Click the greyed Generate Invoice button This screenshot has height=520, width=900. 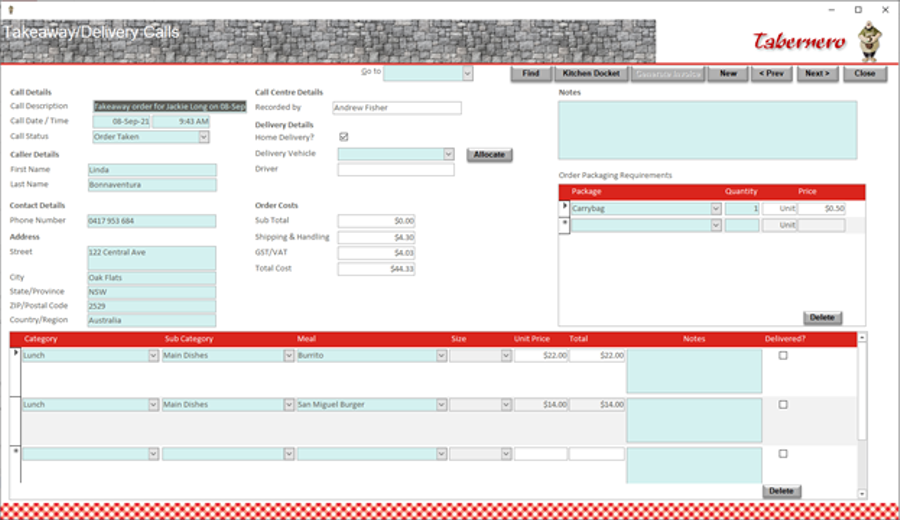click(x=668, y=73)
